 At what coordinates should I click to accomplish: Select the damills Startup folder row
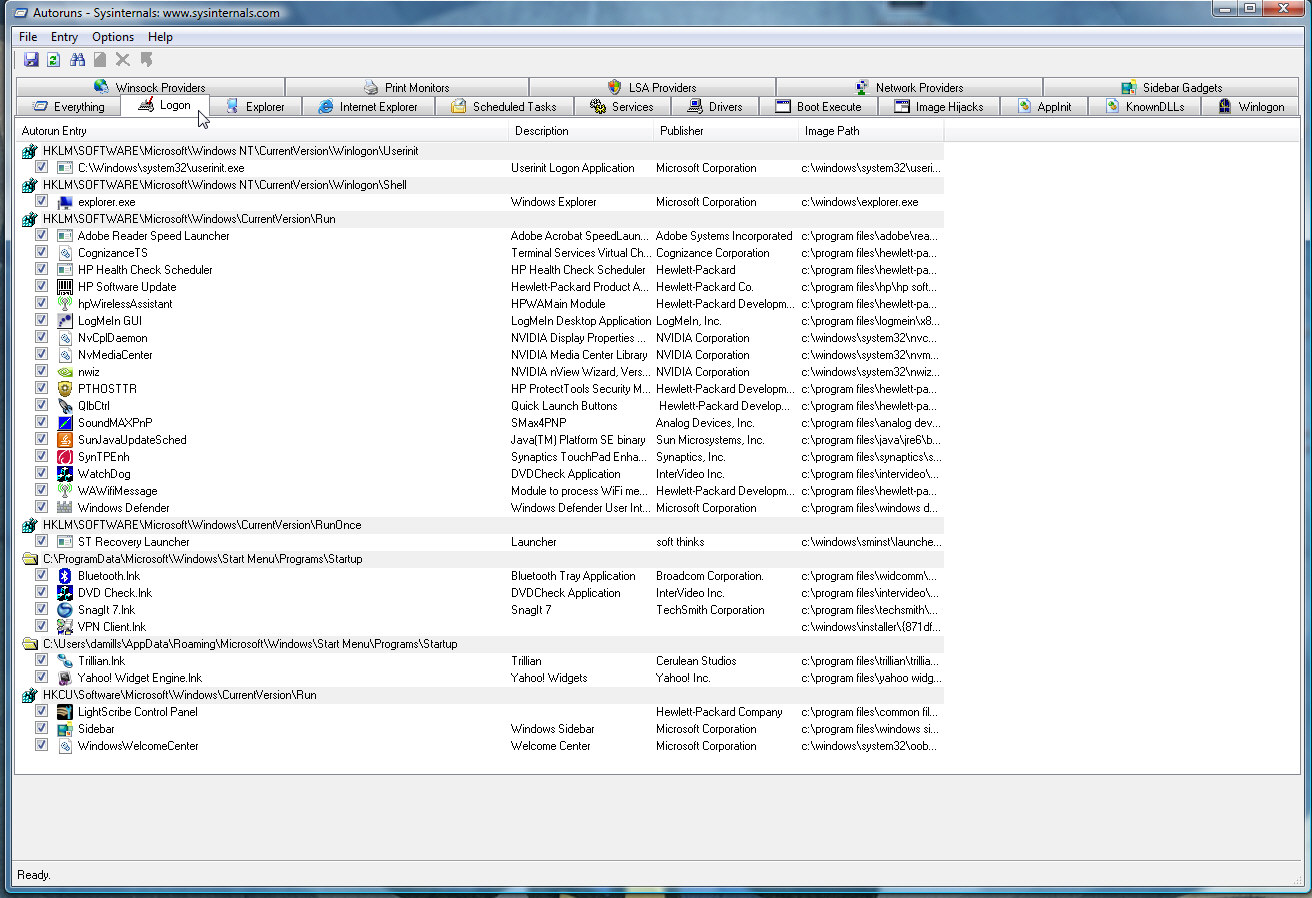(480, 644)
